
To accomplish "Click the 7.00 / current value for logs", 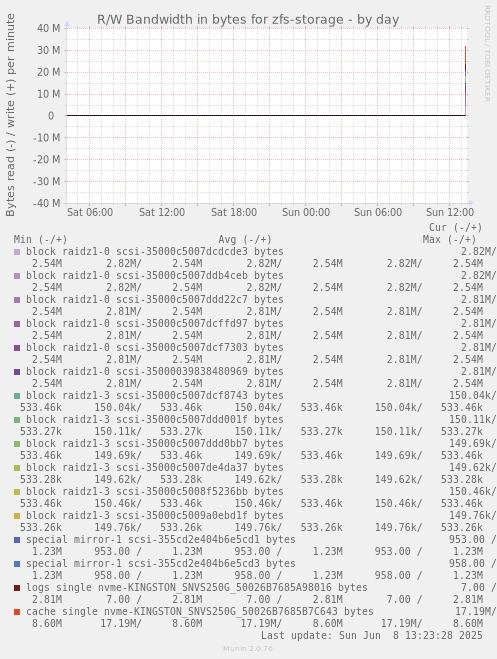I will [x=479, y=587].
